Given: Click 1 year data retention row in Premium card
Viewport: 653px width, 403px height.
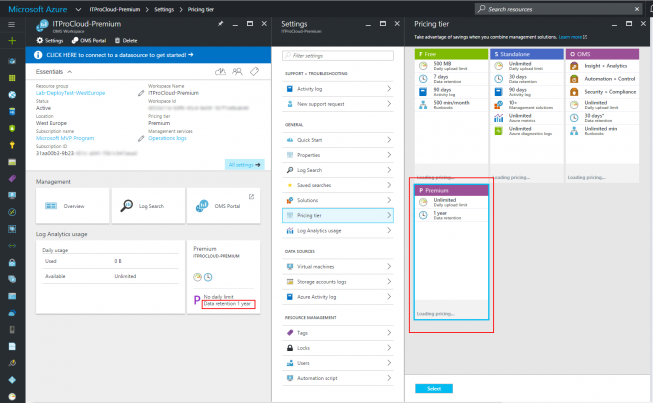Looking at the screenshot, I should pyautogui.click(x=451, y=215).
